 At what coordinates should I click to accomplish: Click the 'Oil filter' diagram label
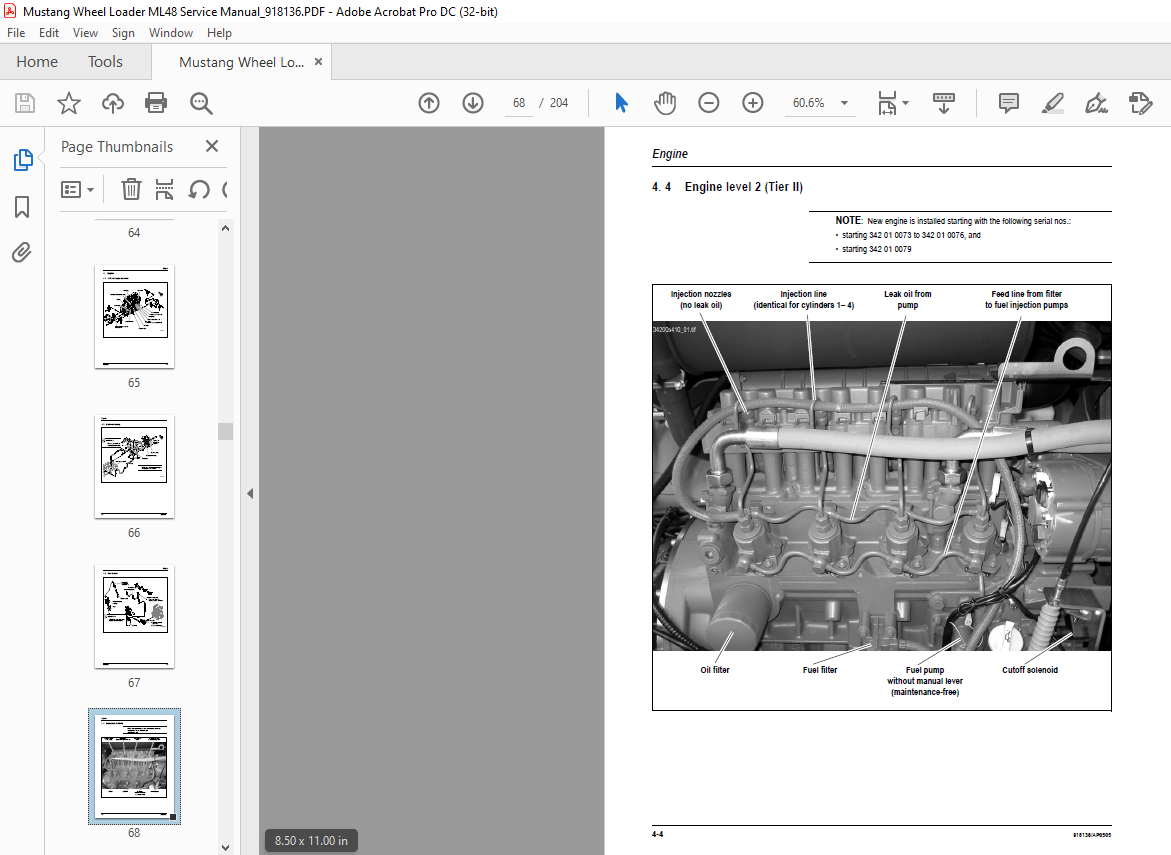(x=715, y=670)
